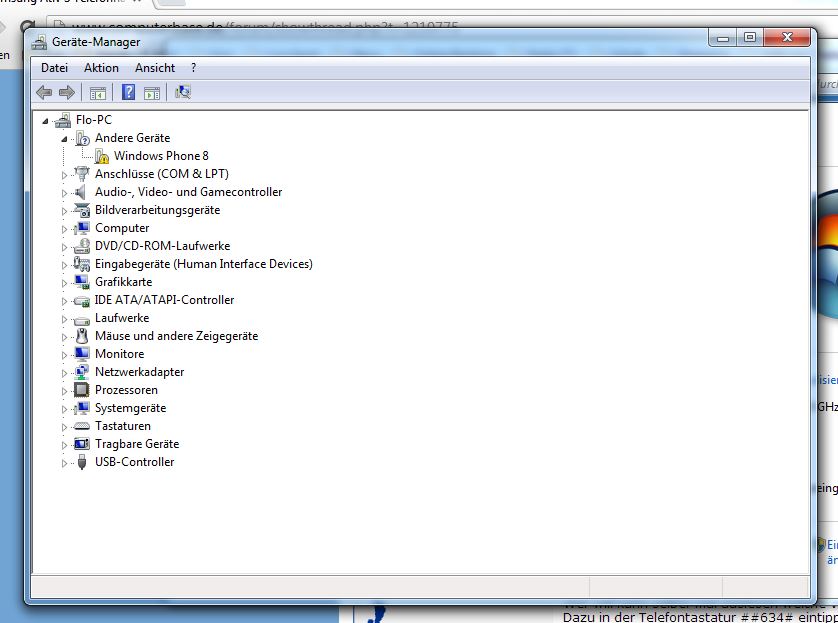Collapse the Andere Geräte node
This screenshot has width=838, height=623.
coord(64,139)
